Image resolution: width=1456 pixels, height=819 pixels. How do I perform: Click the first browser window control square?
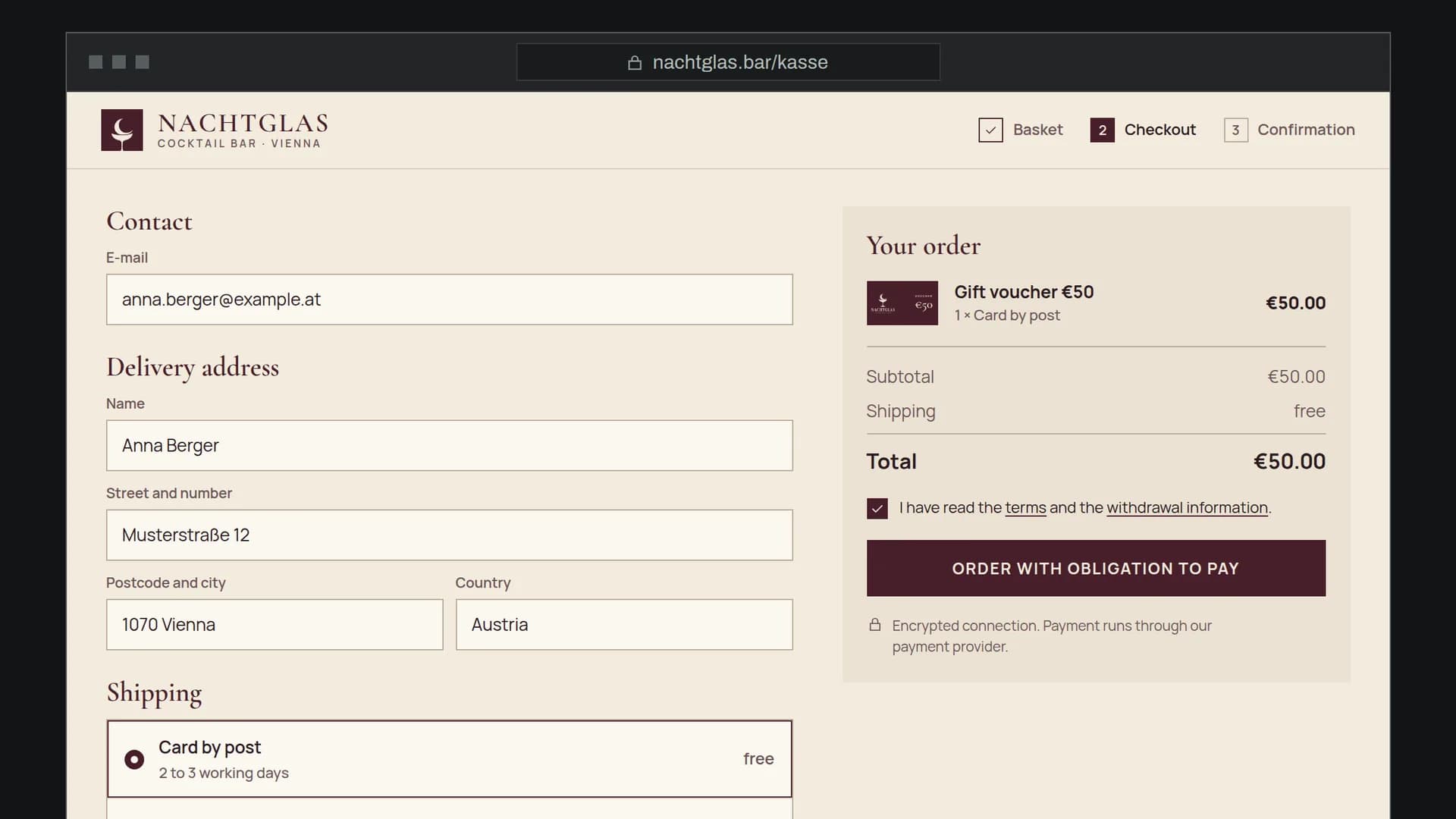(x=96, y=62)
